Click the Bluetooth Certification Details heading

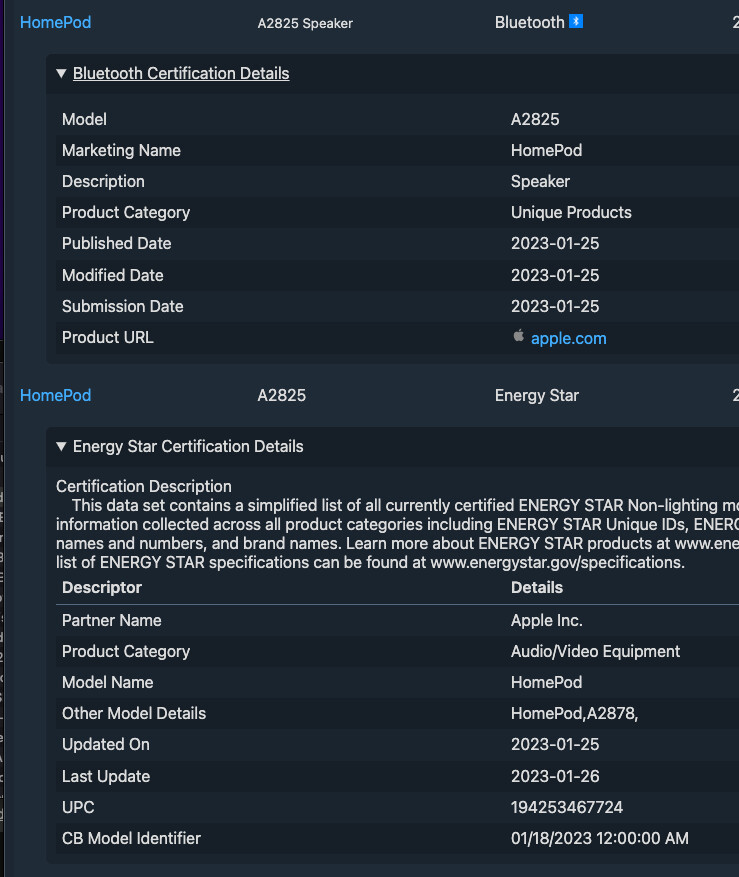tap(181, 73)
